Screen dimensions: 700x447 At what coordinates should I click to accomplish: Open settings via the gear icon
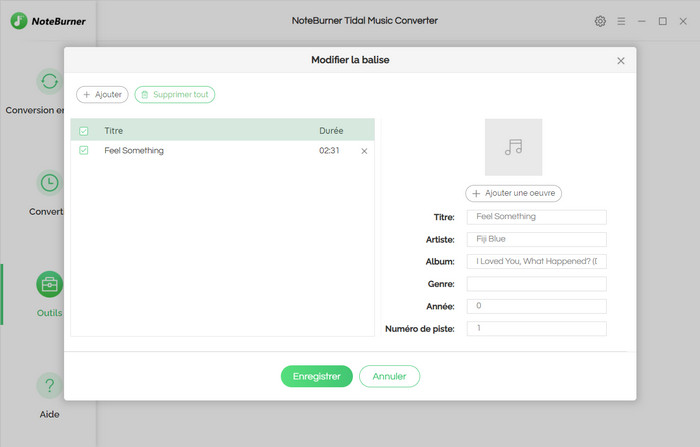click(x=600, y=21)
